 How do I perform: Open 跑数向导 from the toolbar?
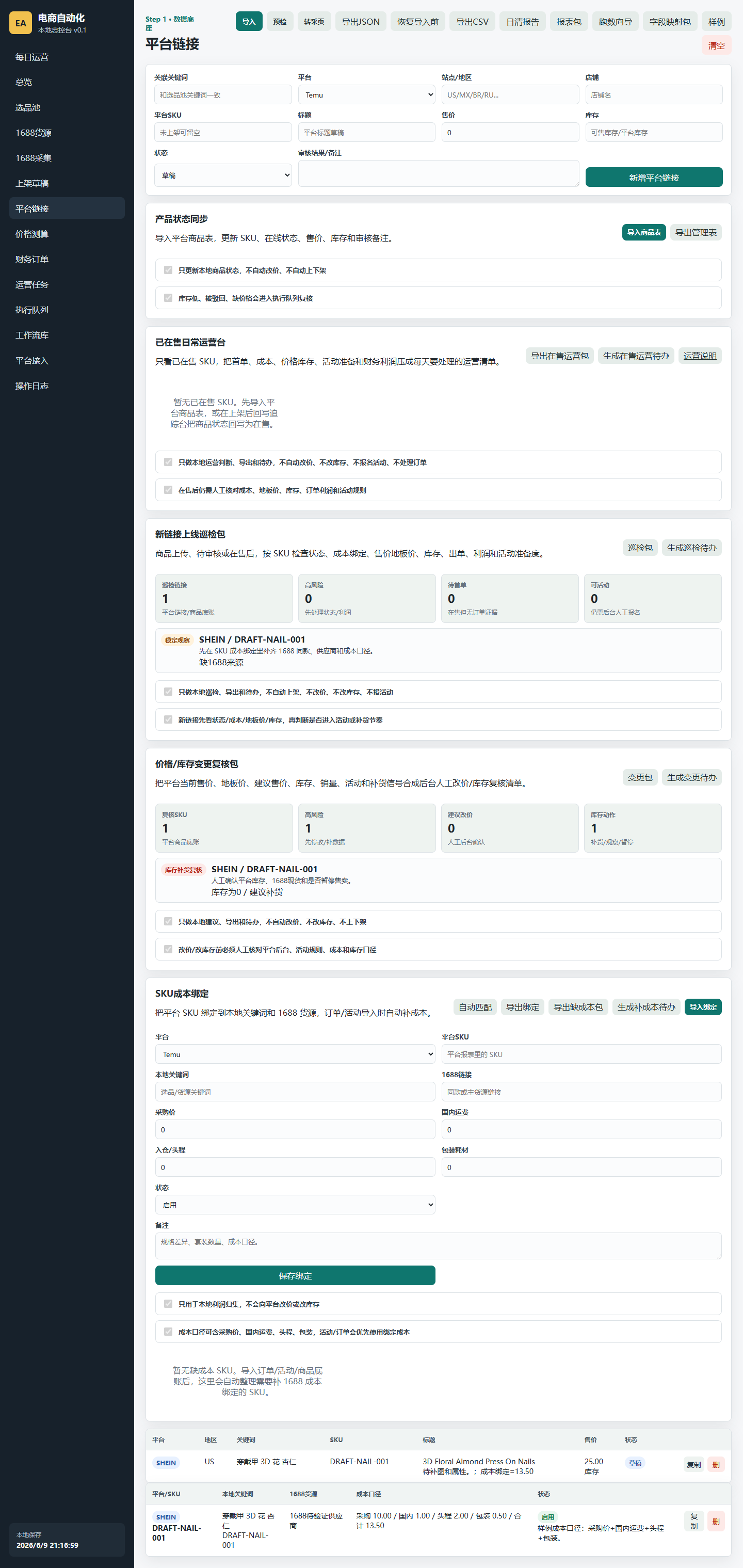tap(615, 21)
